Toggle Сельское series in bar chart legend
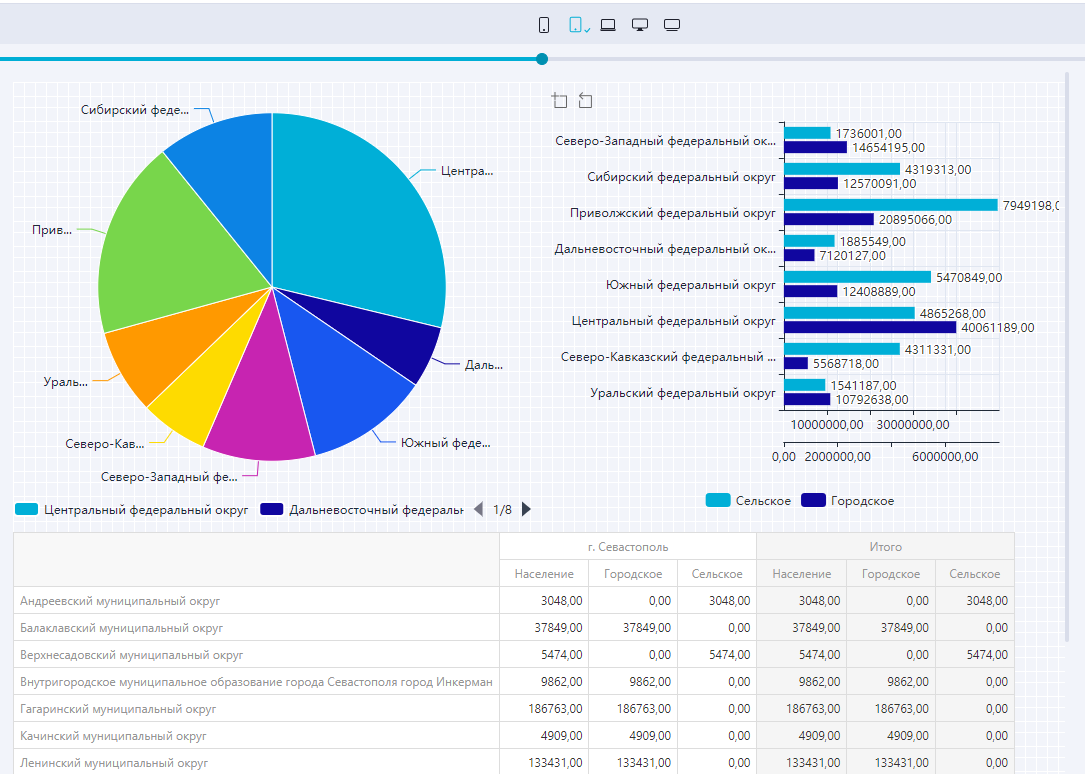Viewport: 1085px width, 774px height. click(x=748, y=500)
